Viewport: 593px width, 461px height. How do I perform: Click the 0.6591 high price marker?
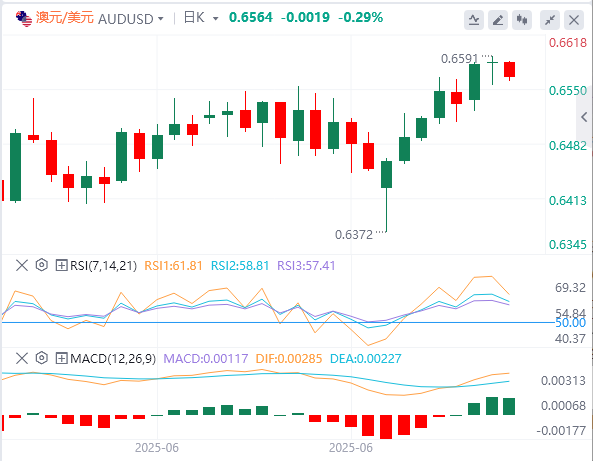[459, 59]
